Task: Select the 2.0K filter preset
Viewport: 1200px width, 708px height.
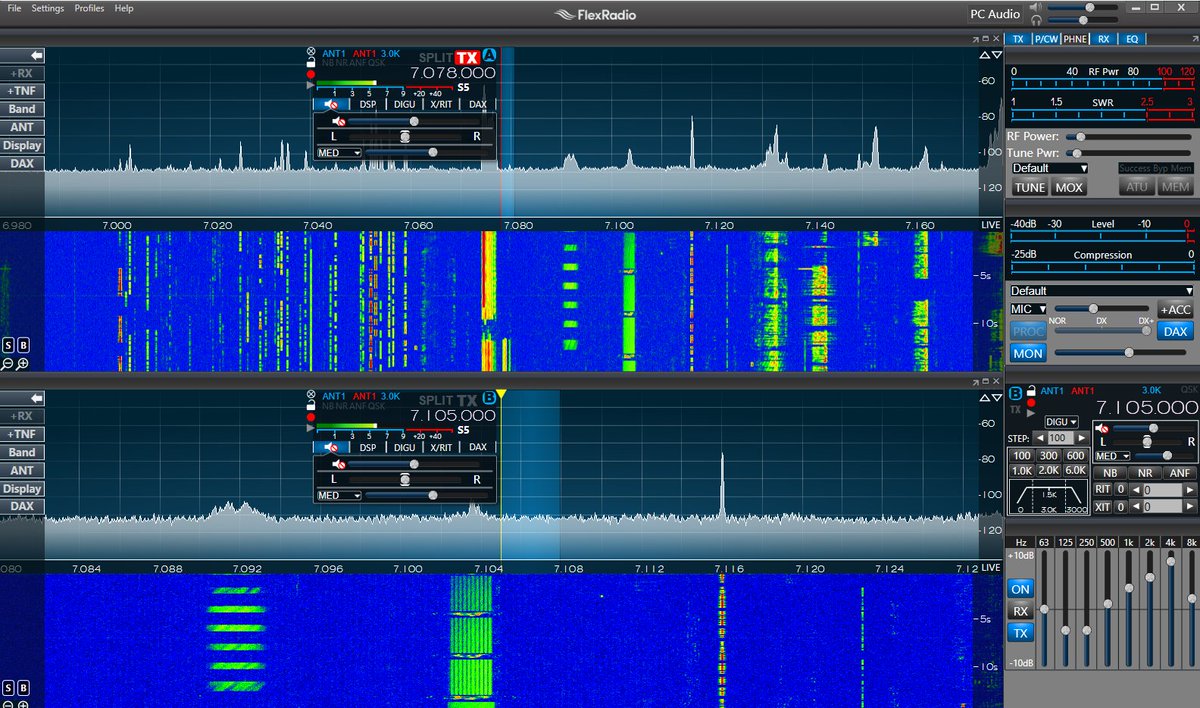Action: point(1048,470)
